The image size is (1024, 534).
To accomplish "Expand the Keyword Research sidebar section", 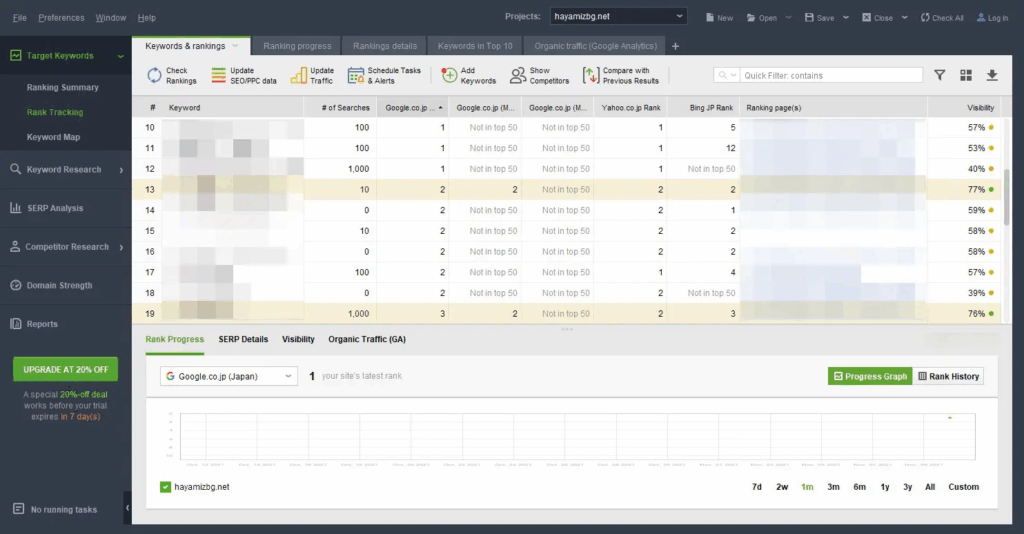I will [64, 170].
